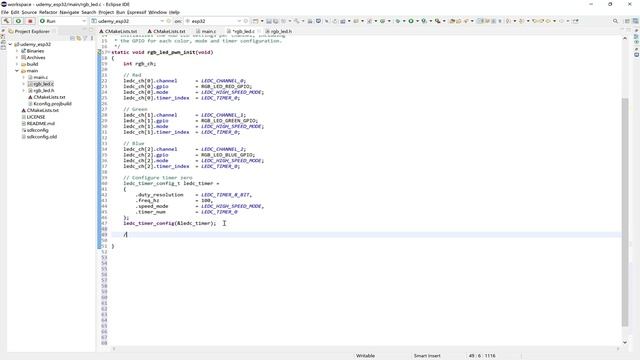Image resolution: width=640 pixels, height=360 pixels.
Task: Open the Window menu
Action: click(x=157, y=12)
